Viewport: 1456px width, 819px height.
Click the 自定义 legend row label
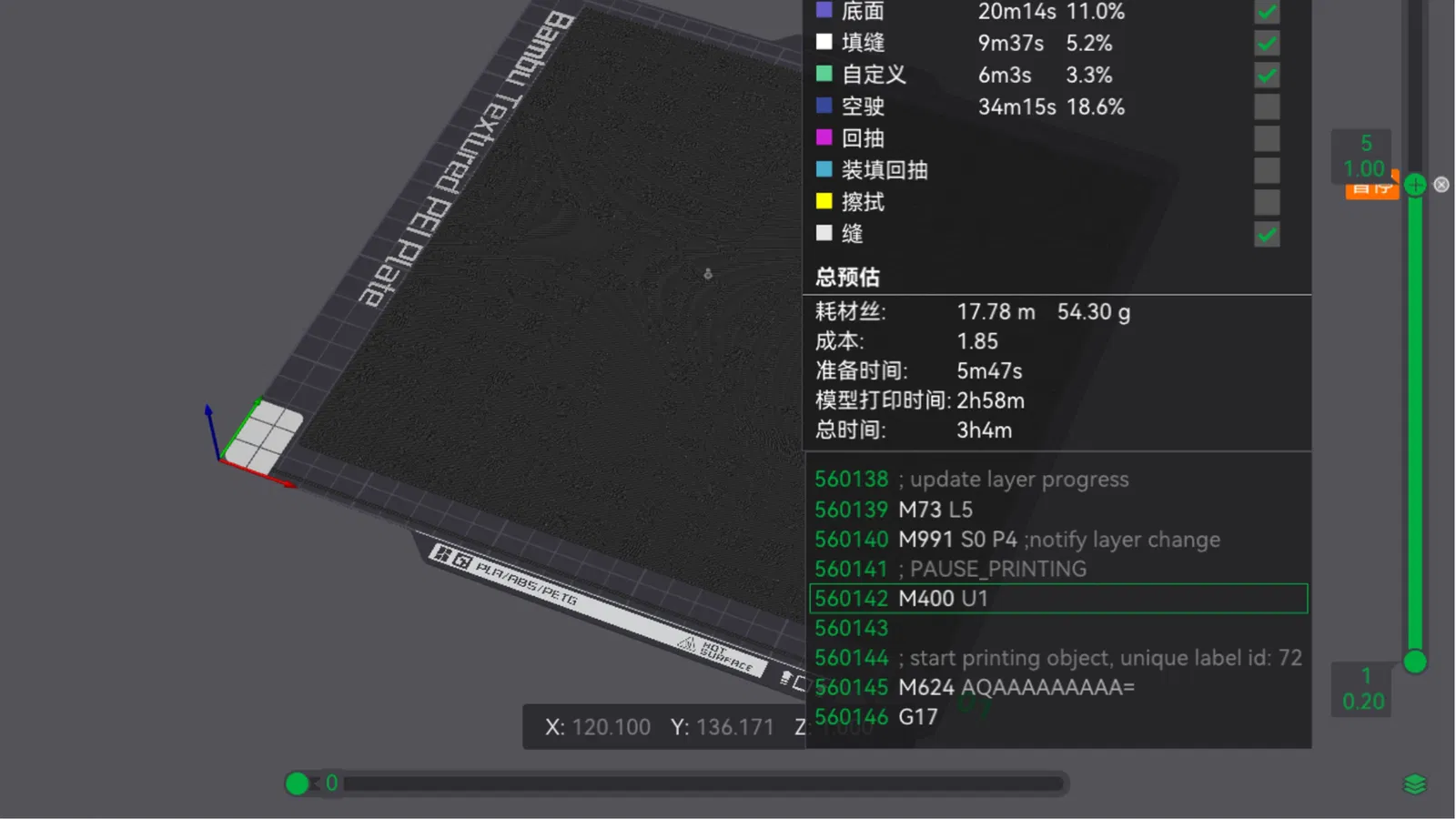(x=874, y=75)
